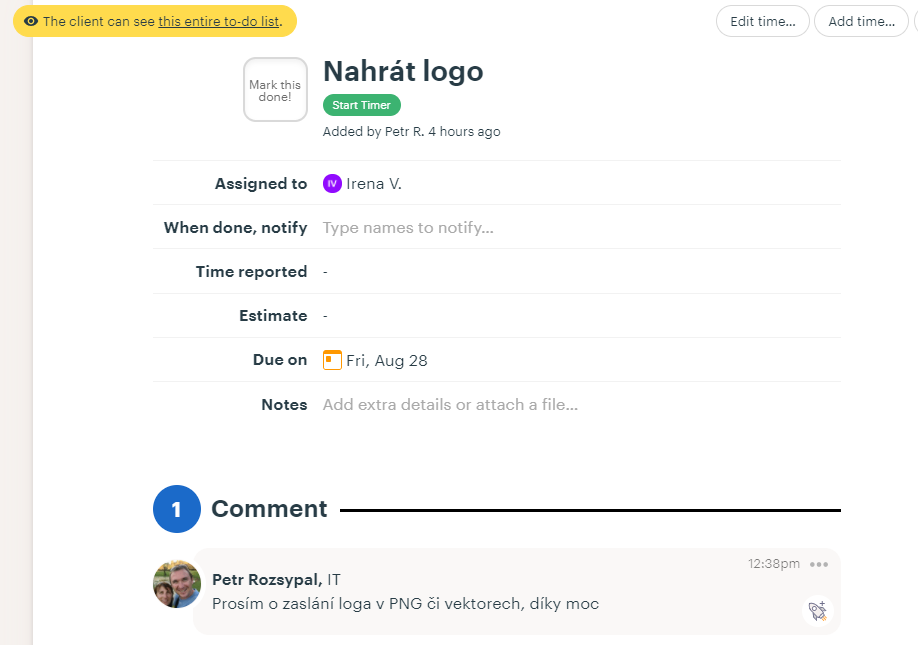Click the blue comment count circle
The width and height of the screenshot is (918, 645).
point(177,509)
